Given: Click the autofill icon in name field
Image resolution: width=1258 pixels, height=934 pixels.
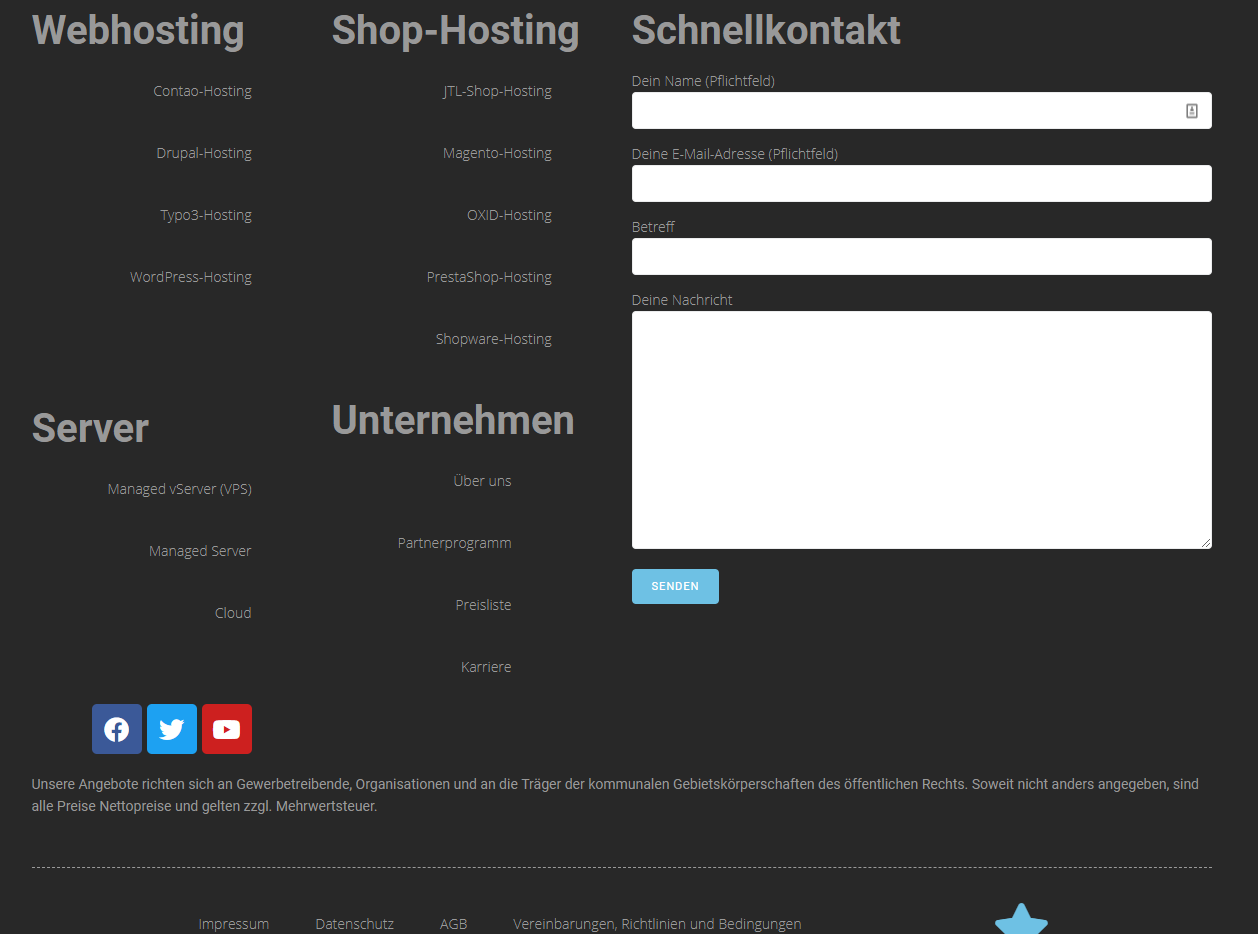Looking at the screenshot, I should (x=1191, y=111).
